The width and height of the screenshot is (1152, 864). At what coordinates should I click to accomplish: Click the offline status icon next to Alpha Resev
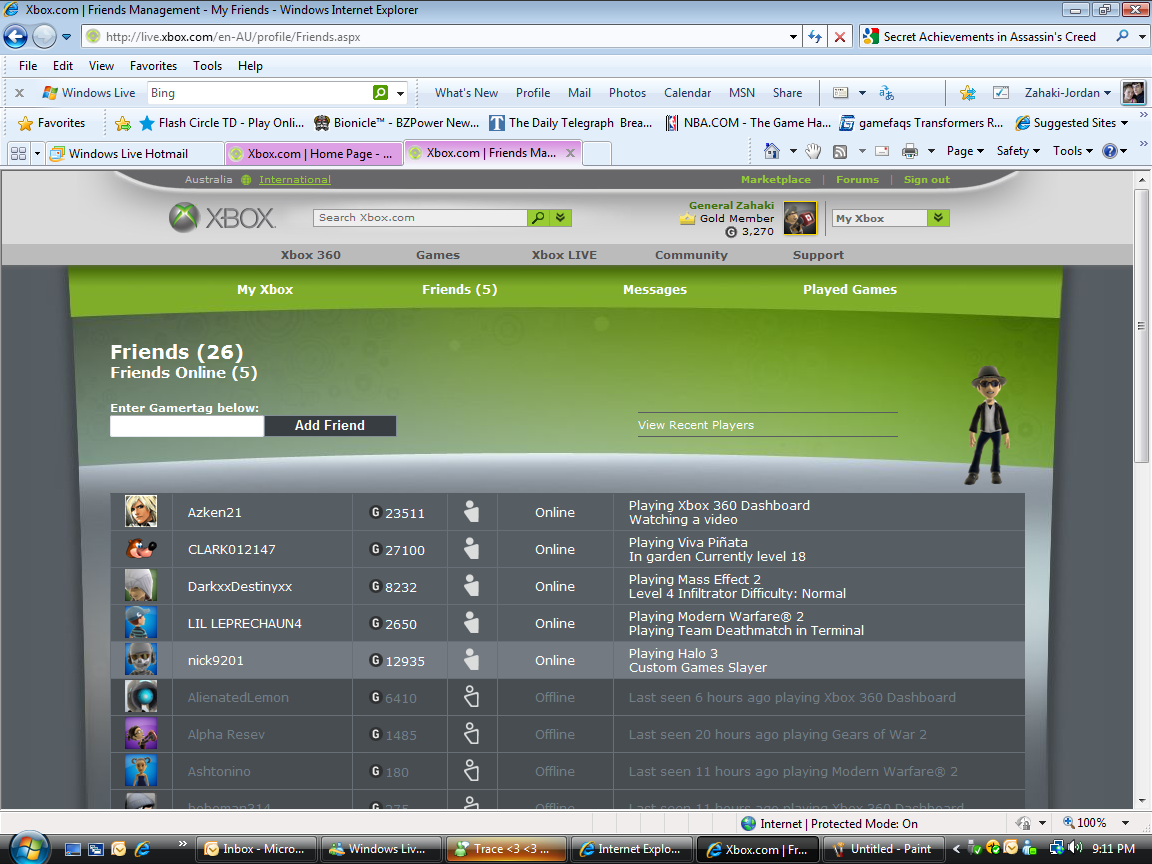pyautogui.click(x=471, y=734)
